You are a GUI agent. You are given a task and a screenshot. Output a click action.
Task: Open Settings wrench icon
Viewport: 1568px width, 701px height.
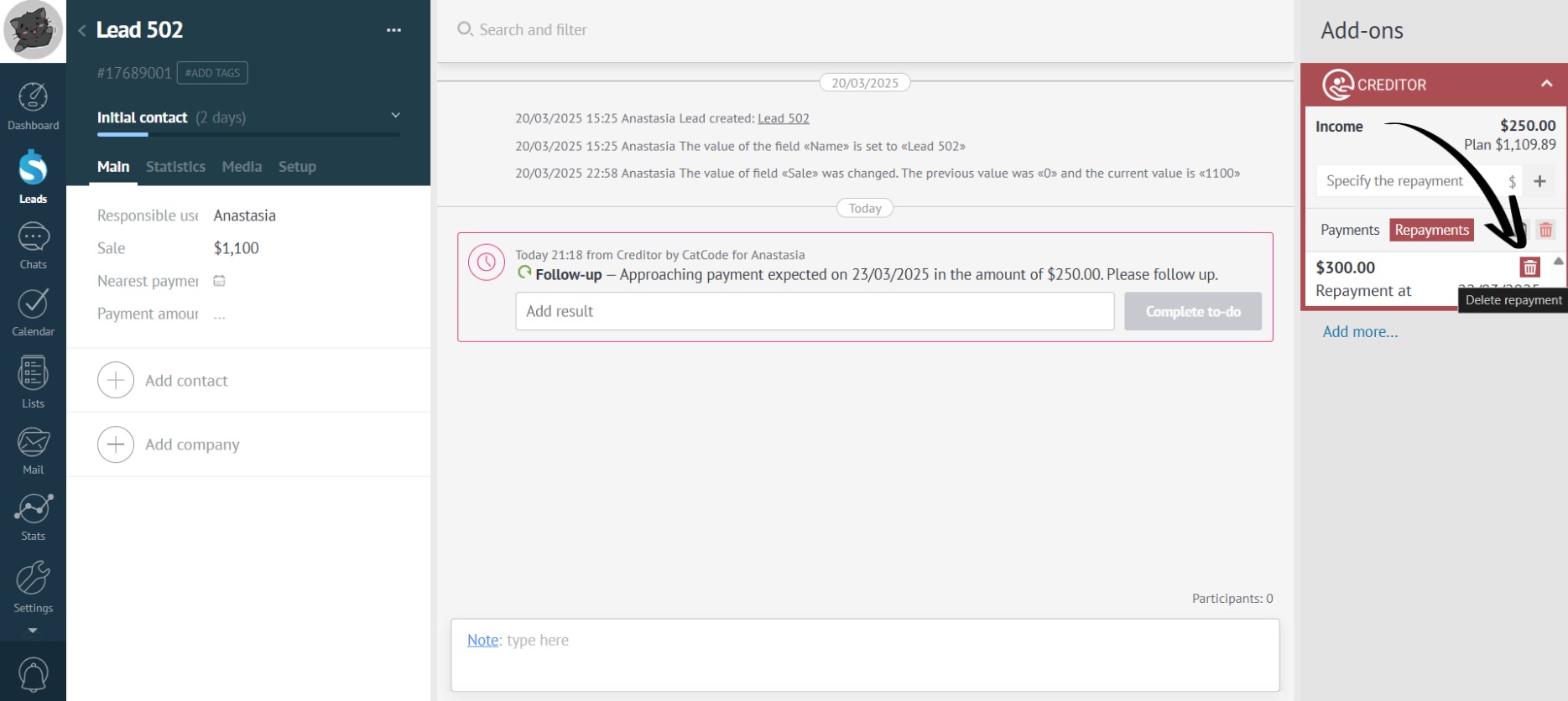pos(33,586)
